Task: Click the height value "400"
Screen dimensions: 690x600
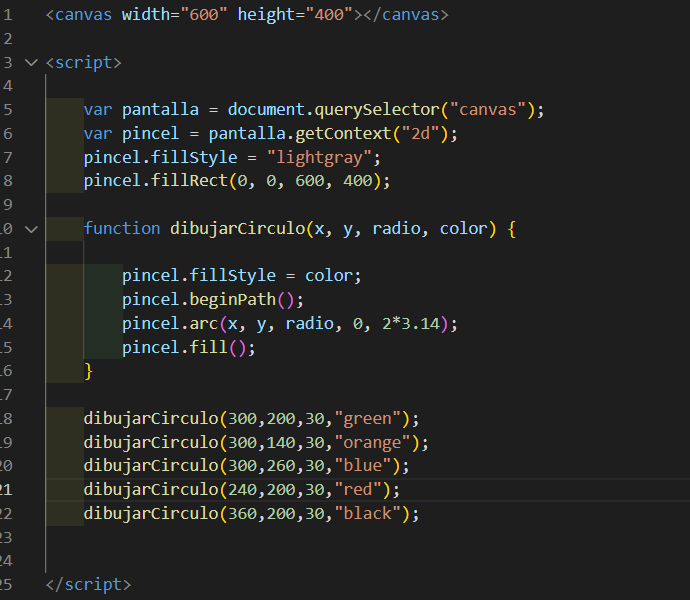Action: coord(329,15)
